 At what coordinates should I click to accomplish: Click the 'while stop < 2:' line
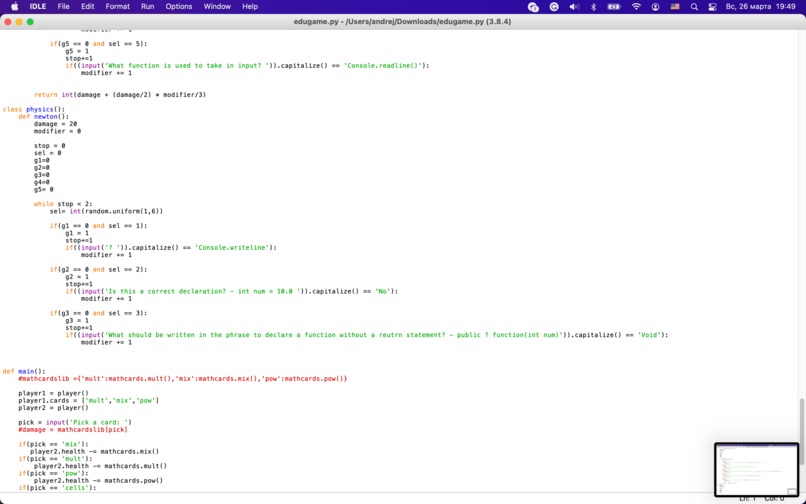point(63,204)
